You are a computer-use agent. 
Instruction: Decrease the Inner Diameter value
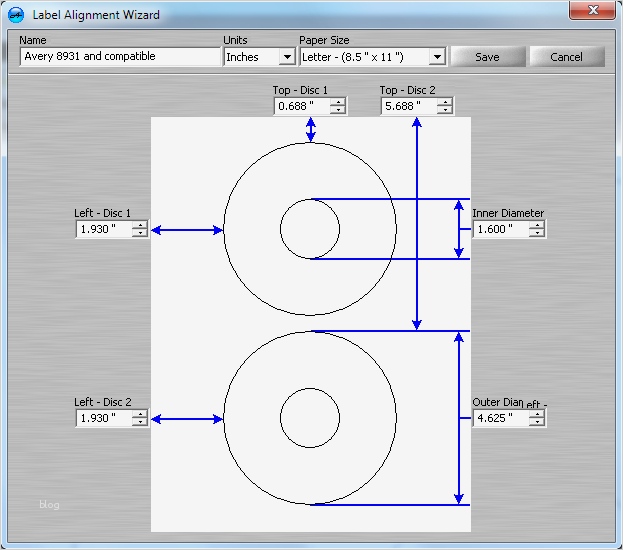537,233
